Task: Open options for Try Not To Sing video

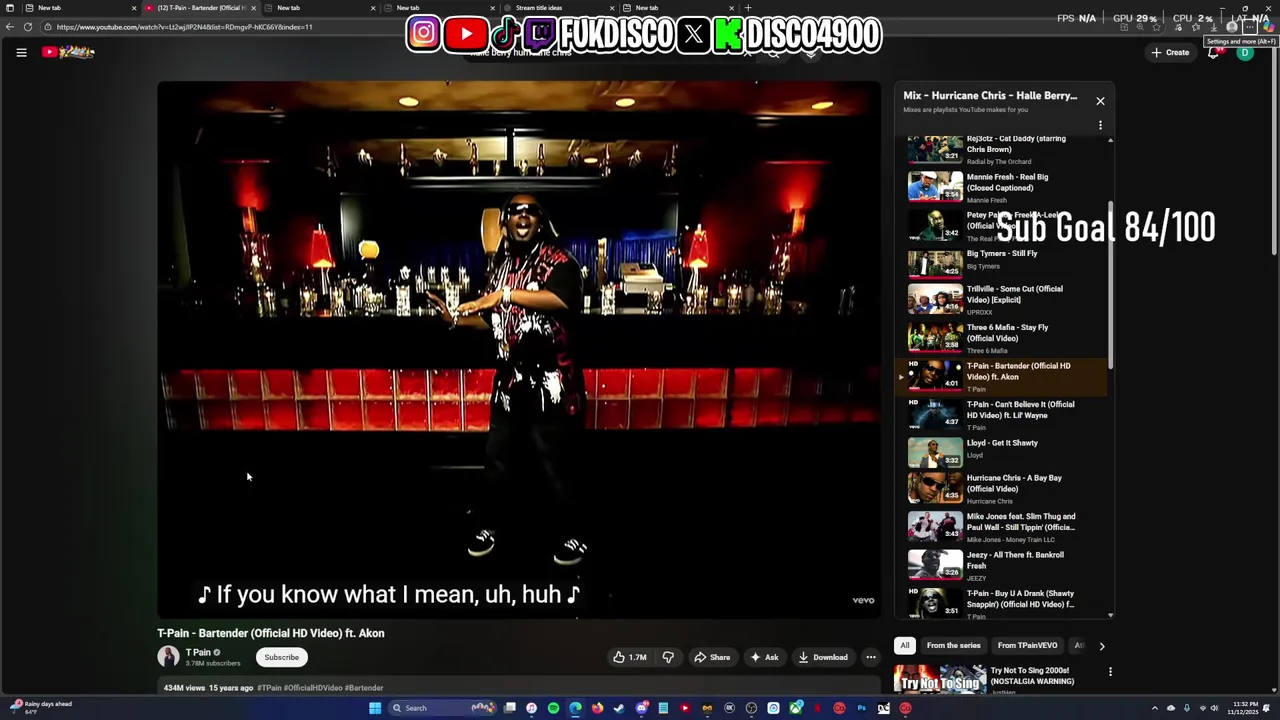Action: [x=1110, y=672]
